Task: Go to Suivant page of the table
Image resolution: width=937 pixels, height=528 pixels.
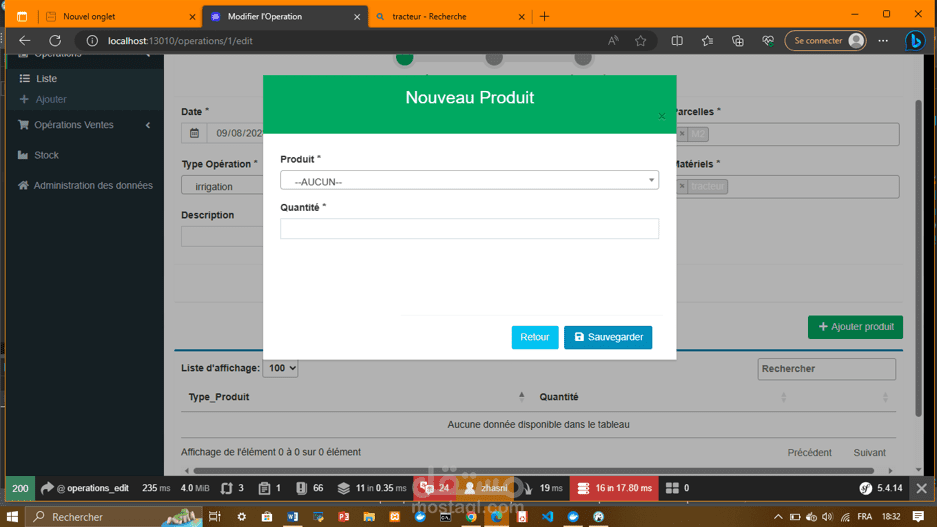Action: pos(869,453)
